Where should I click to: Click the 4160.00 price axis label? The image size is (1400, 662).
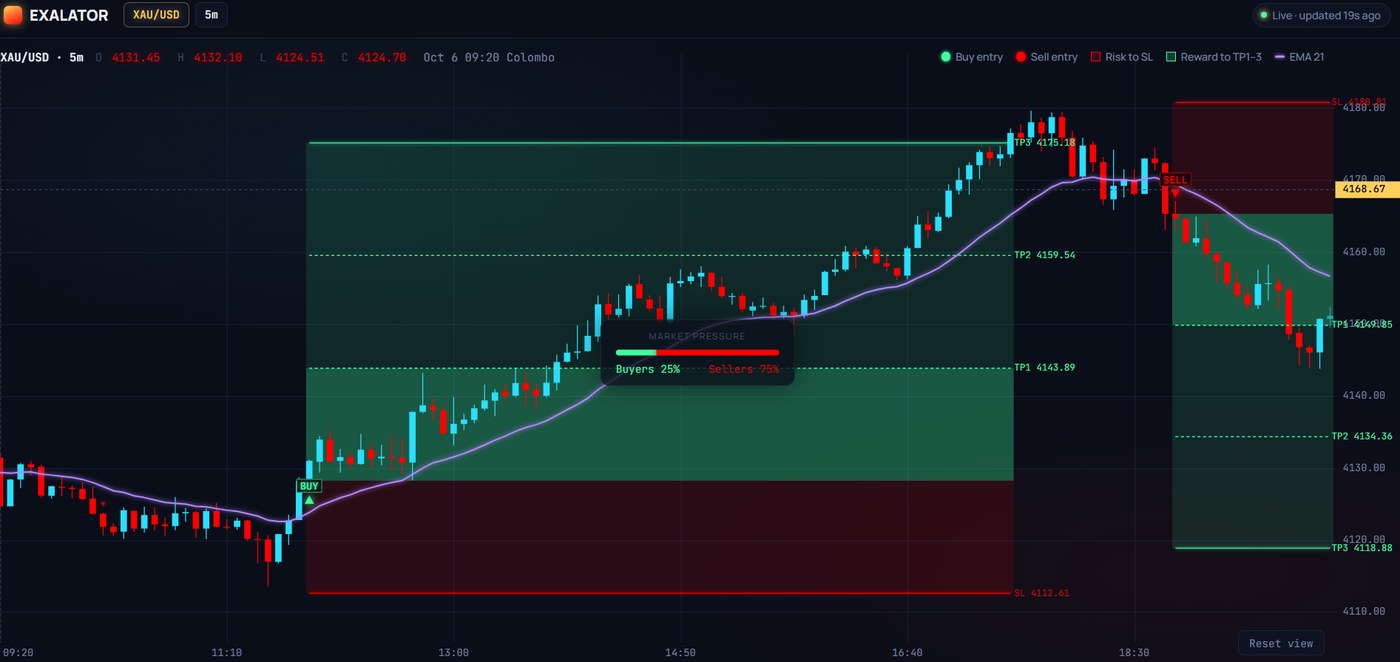(x=1365, y=252)
